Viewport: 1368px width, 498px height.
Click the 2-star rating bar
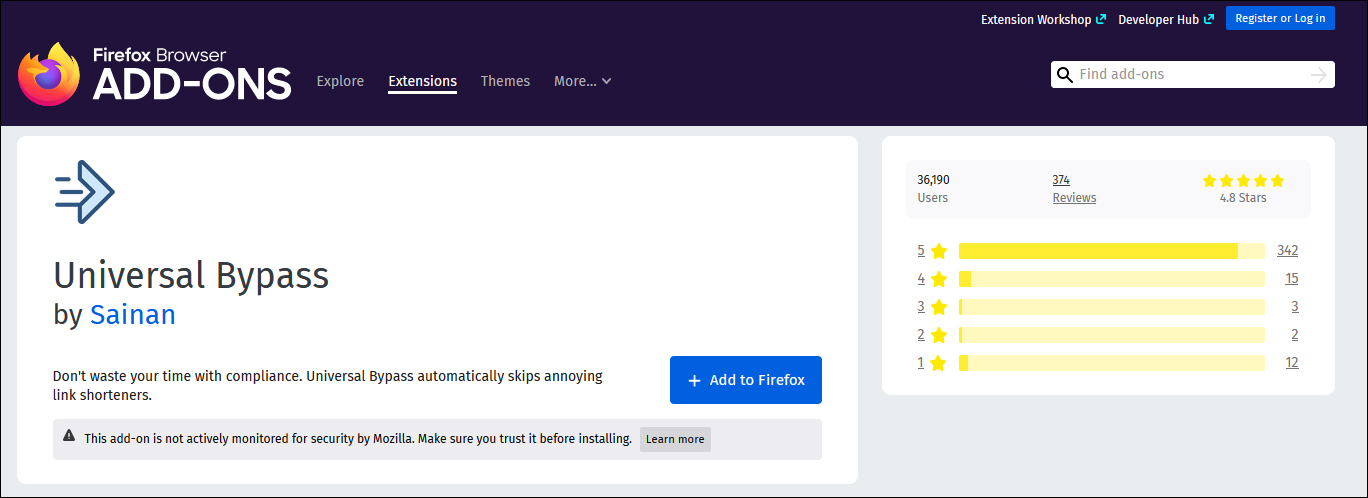coord(1112,335)
